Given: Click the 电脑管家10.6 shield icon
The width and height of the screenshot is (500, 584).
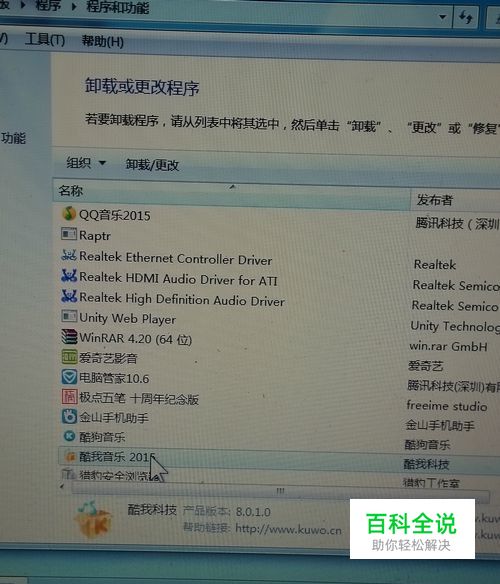Looking at the screenshot, I should (x=69, y=377).
